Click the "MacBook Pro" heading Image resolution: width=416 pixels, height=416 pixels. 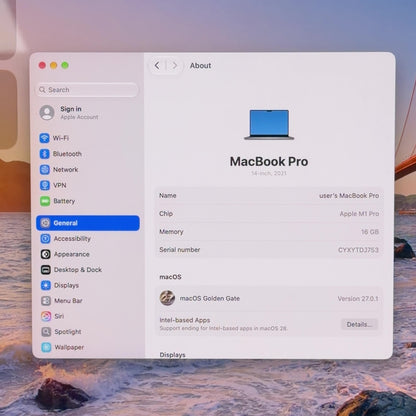click(x=269, y=161)
